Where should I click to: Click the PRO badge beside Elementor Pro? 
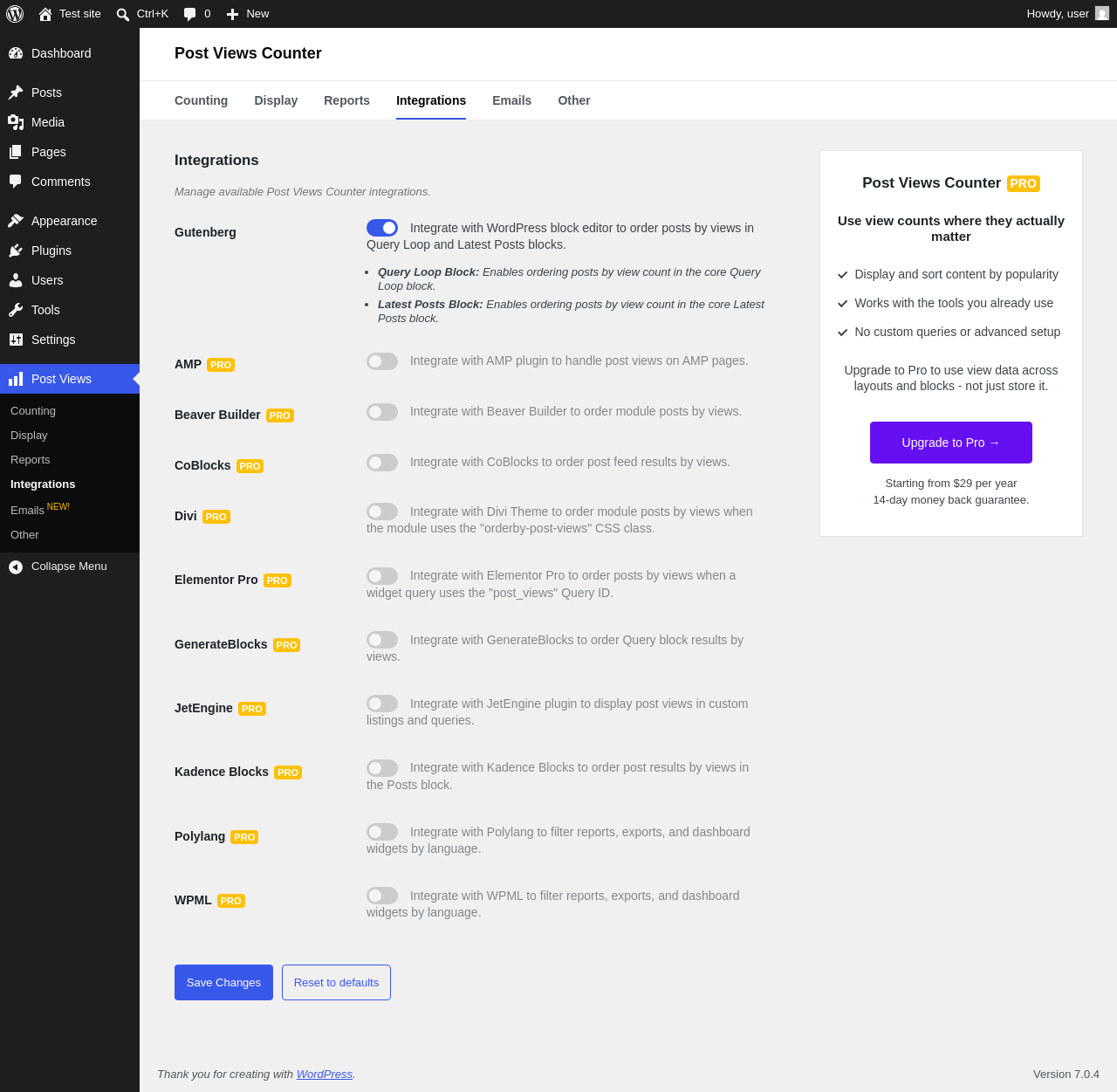(278, 580)
